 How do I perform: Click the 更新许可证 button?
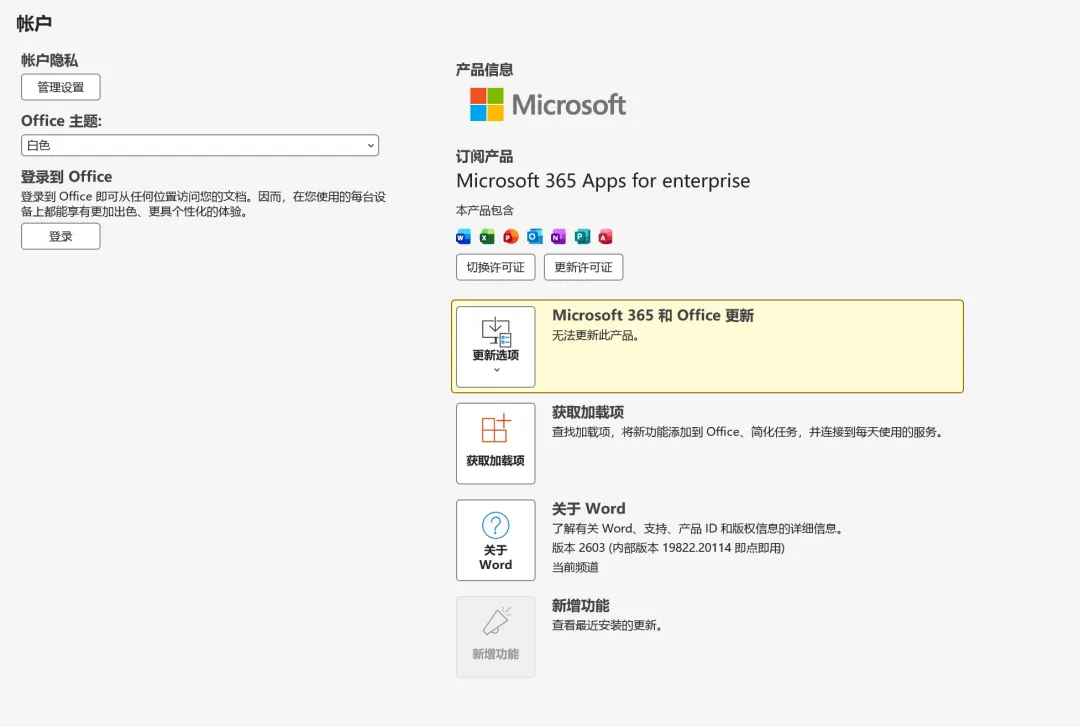point(583,267)
